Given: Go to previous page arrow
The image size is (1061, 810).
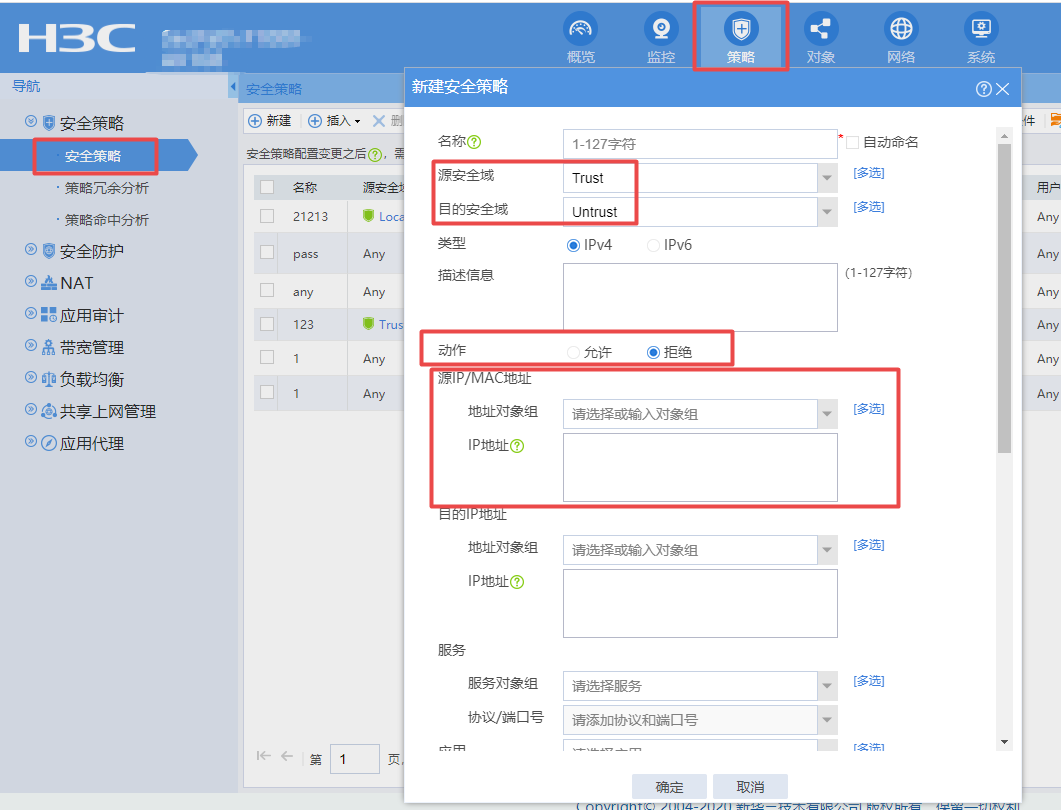Looking at the screenshot, I should point(287,756).
